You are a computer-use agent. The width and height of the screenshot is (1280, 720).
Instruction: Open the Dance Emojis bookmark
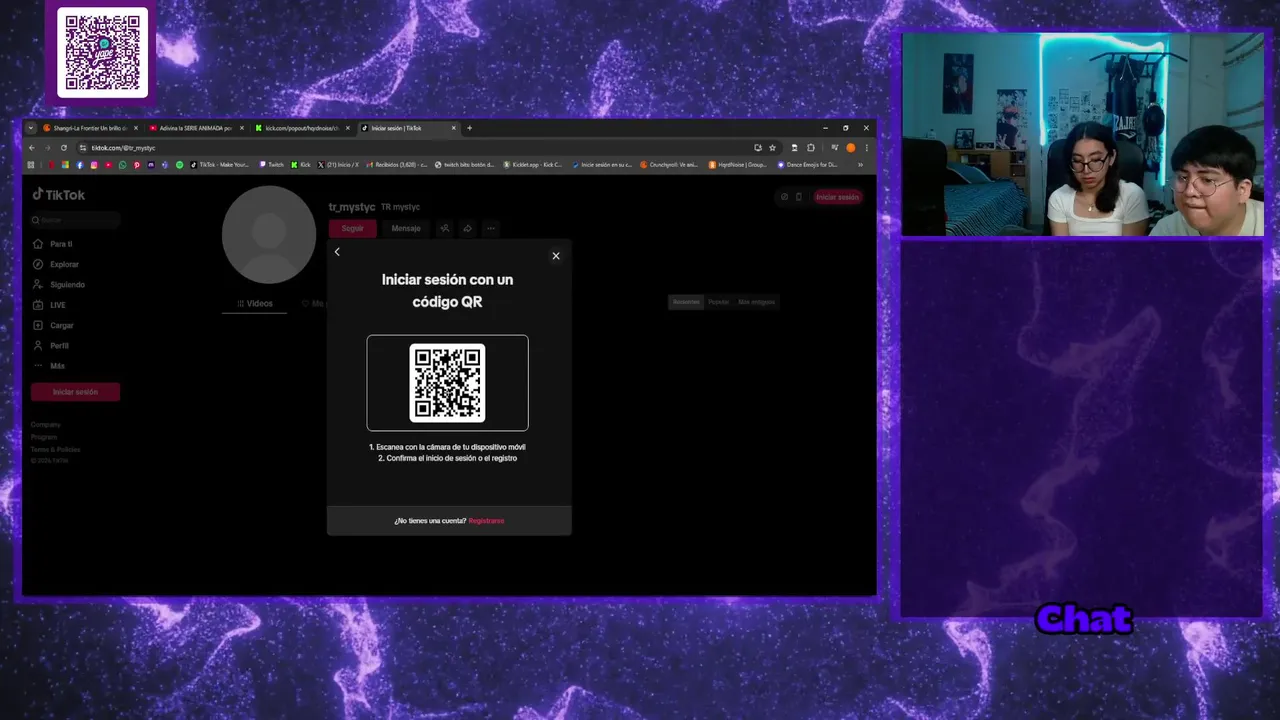coord(807,165)
